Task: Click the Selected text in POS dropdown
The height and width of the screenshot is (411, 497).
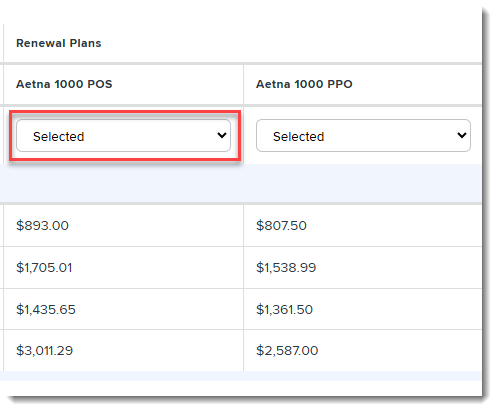Action: click(x=59, y=137)
